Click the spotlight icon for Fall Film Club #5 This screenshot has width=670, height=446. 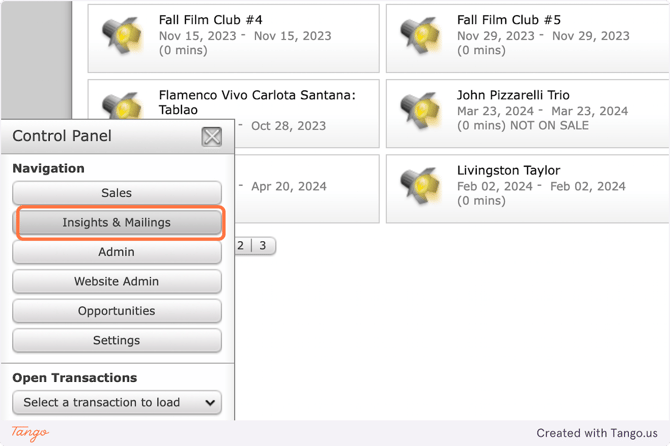[x=420, y=35]
